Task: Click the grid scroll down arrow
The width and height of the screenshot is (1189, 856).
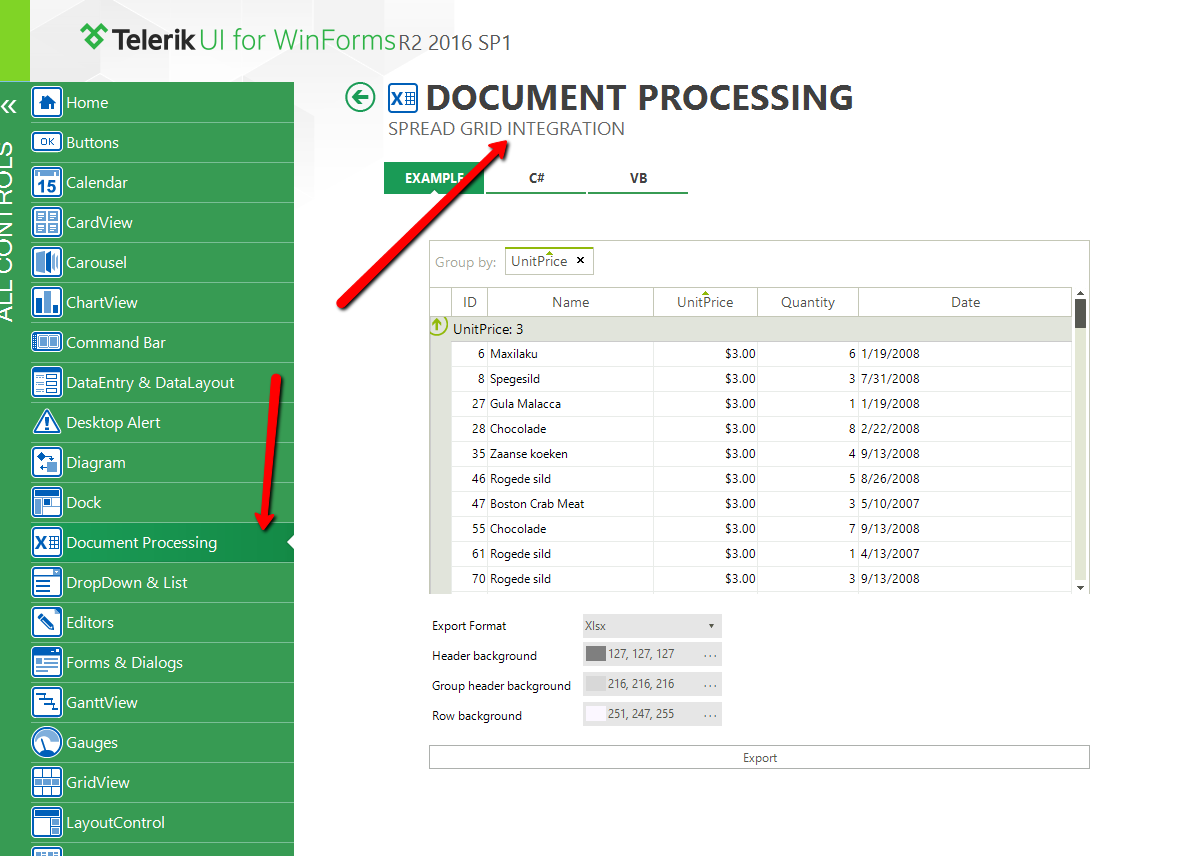Action: 1081,588
